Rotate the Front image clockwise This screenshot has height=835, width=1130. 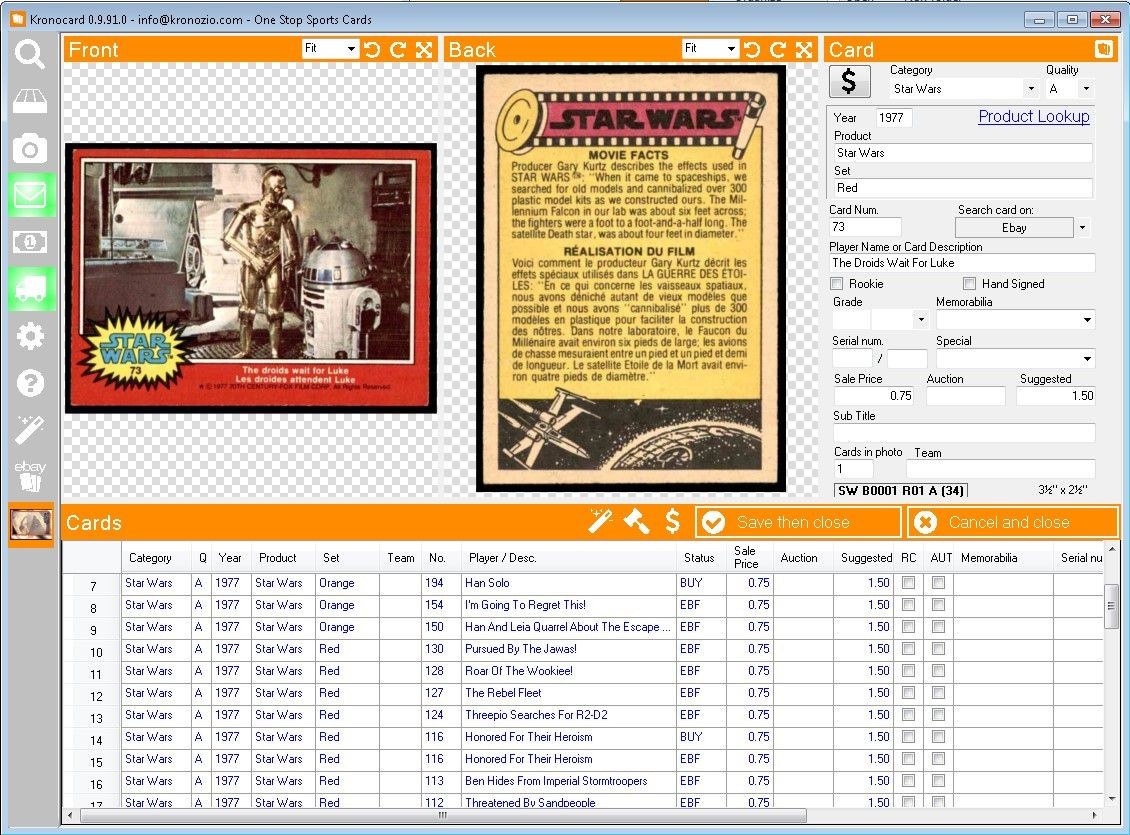pyautogui.click(x=398, y=49)
